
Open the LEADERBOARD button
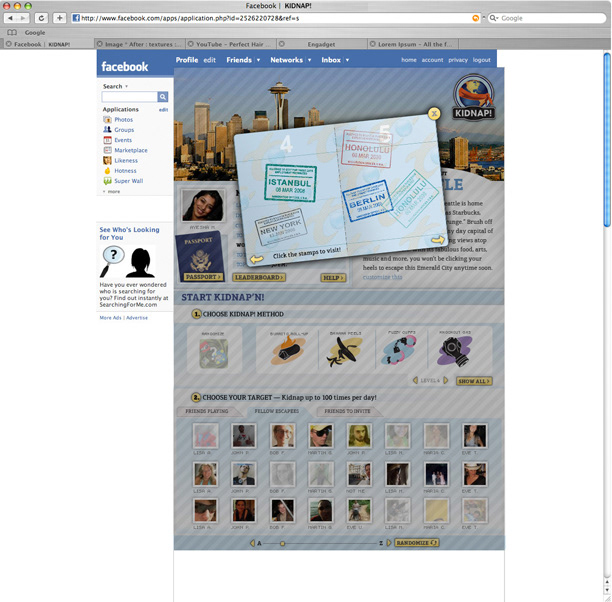(259, 277)
